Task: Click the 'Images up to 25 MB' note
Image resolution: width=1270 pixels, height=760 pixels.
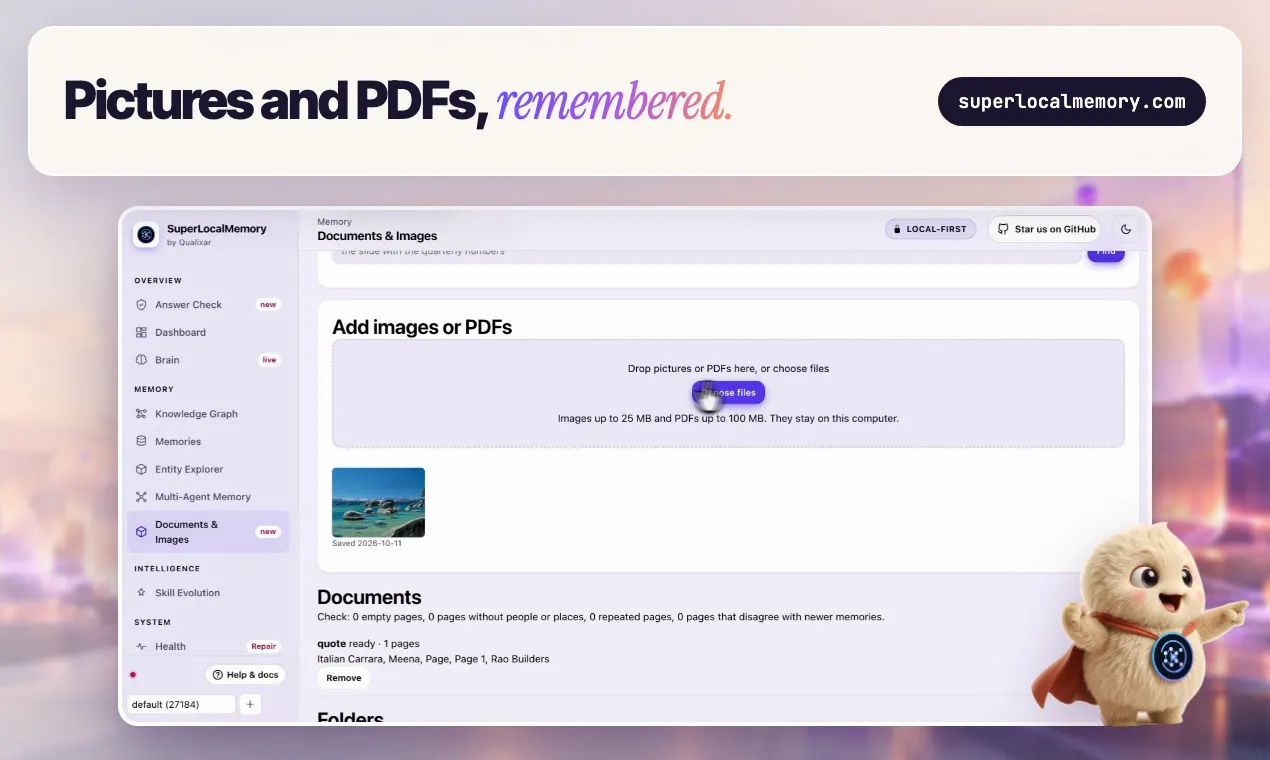Action: pyautogui.click(x=728, y=419)
